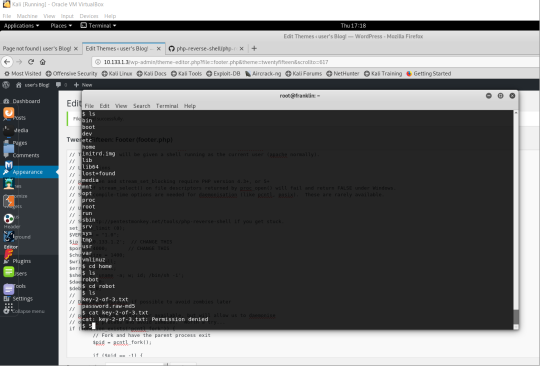Screen dimensions: 540x366
Task: Open Kali Forums bookmark
Action: pyautogui.click(x=303, y=74)
